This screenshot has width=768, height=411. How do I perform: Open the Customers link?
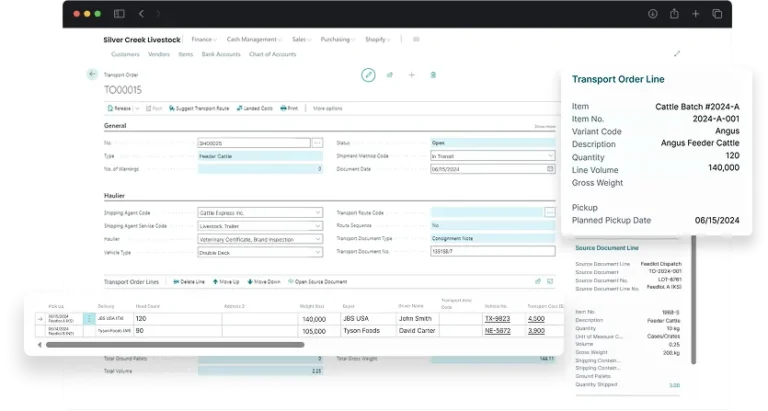[x=125, y=54]
